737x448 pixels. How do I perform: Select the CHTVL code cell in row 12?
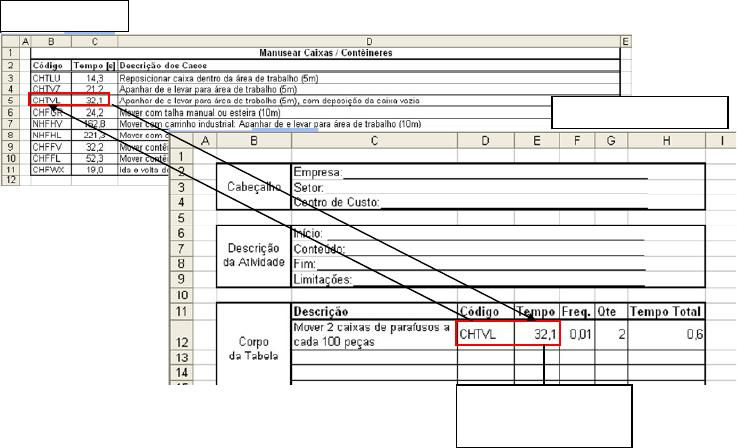[486, 334]
